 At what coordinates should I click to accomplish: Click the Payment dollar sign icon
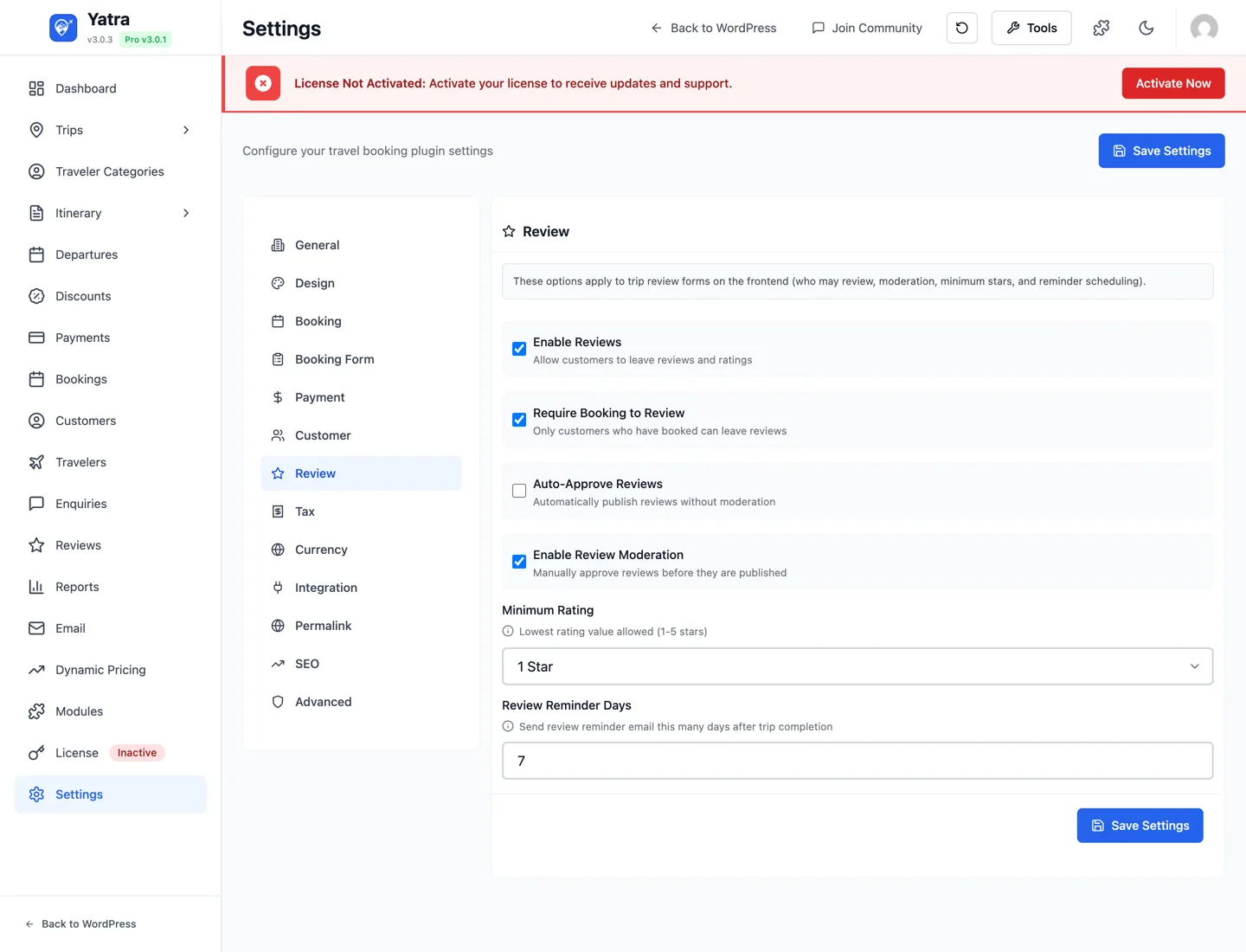tap(278, 397)
